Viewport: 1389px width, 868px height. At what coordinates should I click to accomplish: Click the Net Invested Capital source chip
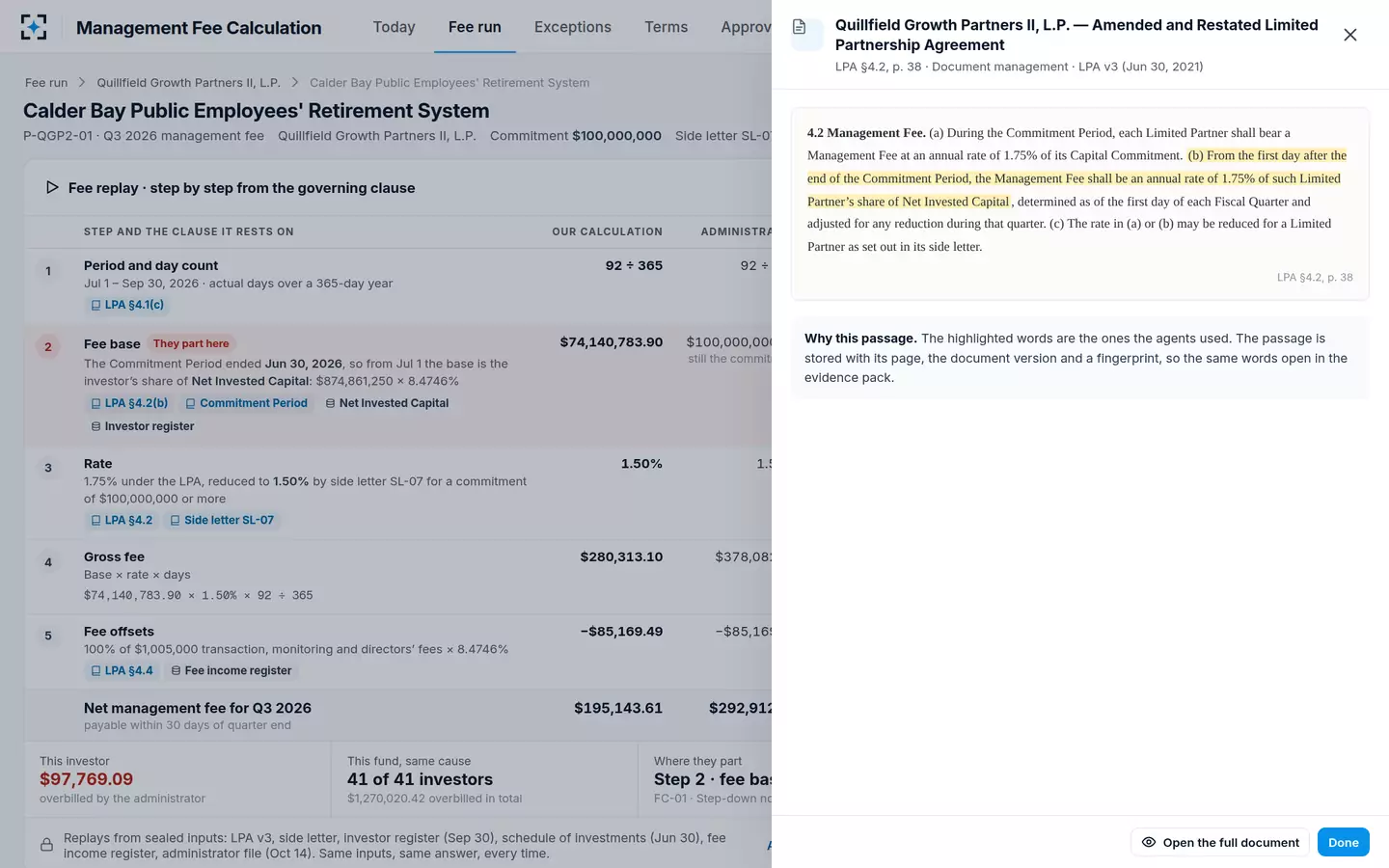coord(387,403)
